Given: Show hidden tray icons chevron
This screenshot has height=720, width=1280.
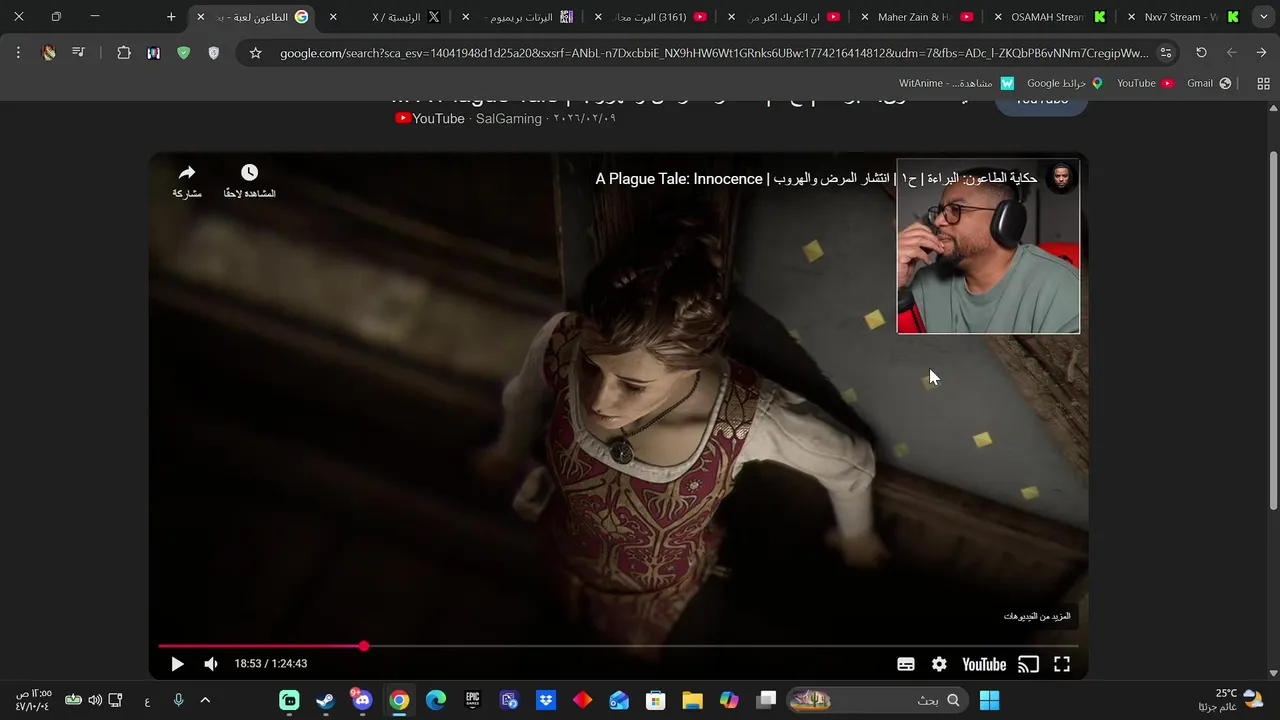Looking at the screenshot, I should click(x=205, y=700).
